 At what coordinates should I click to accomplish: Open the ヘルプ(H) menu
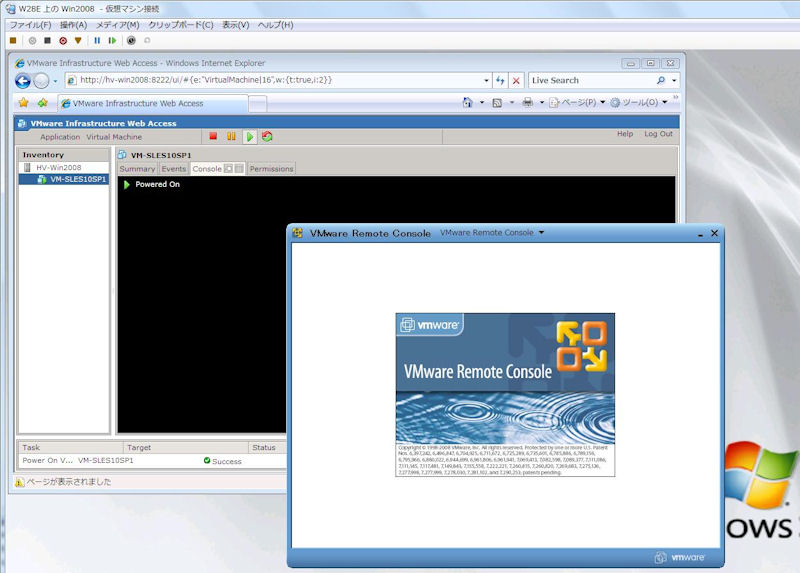pyautogui.click(x=276, y=24)
